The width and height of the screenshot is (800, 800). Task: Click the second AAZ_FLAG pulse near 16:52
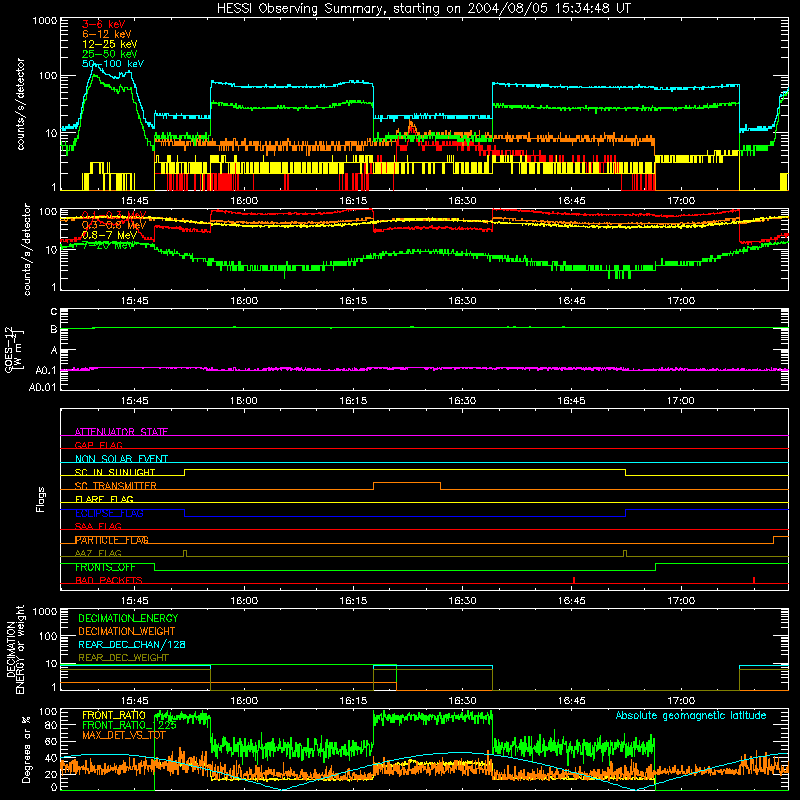626,553
